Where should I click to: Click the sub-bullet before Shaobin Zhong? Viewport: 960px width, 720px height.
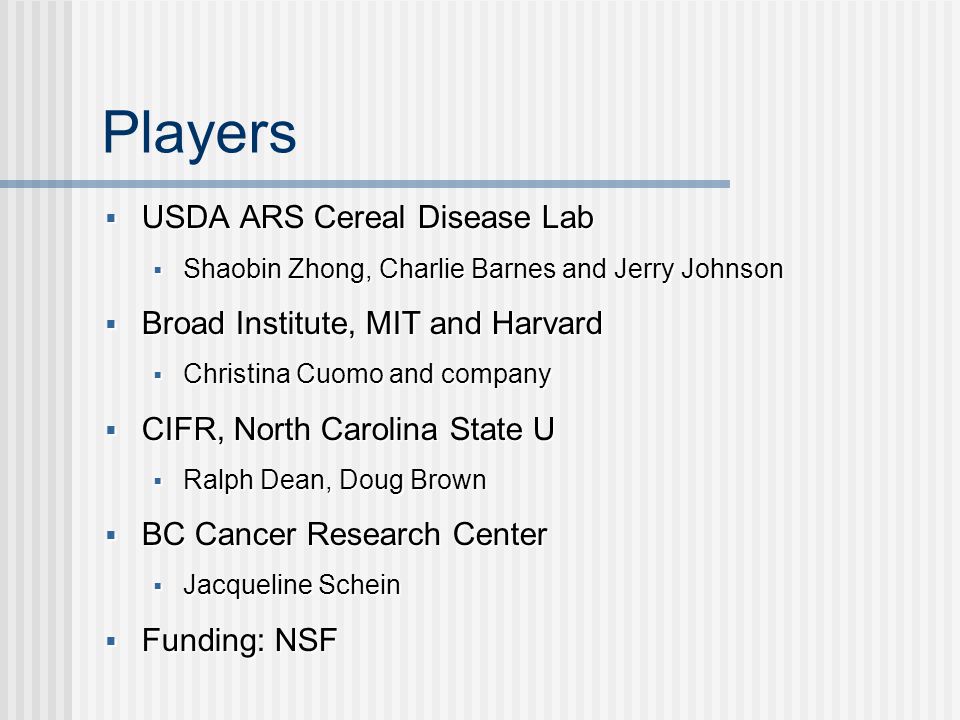pos(158,269)
